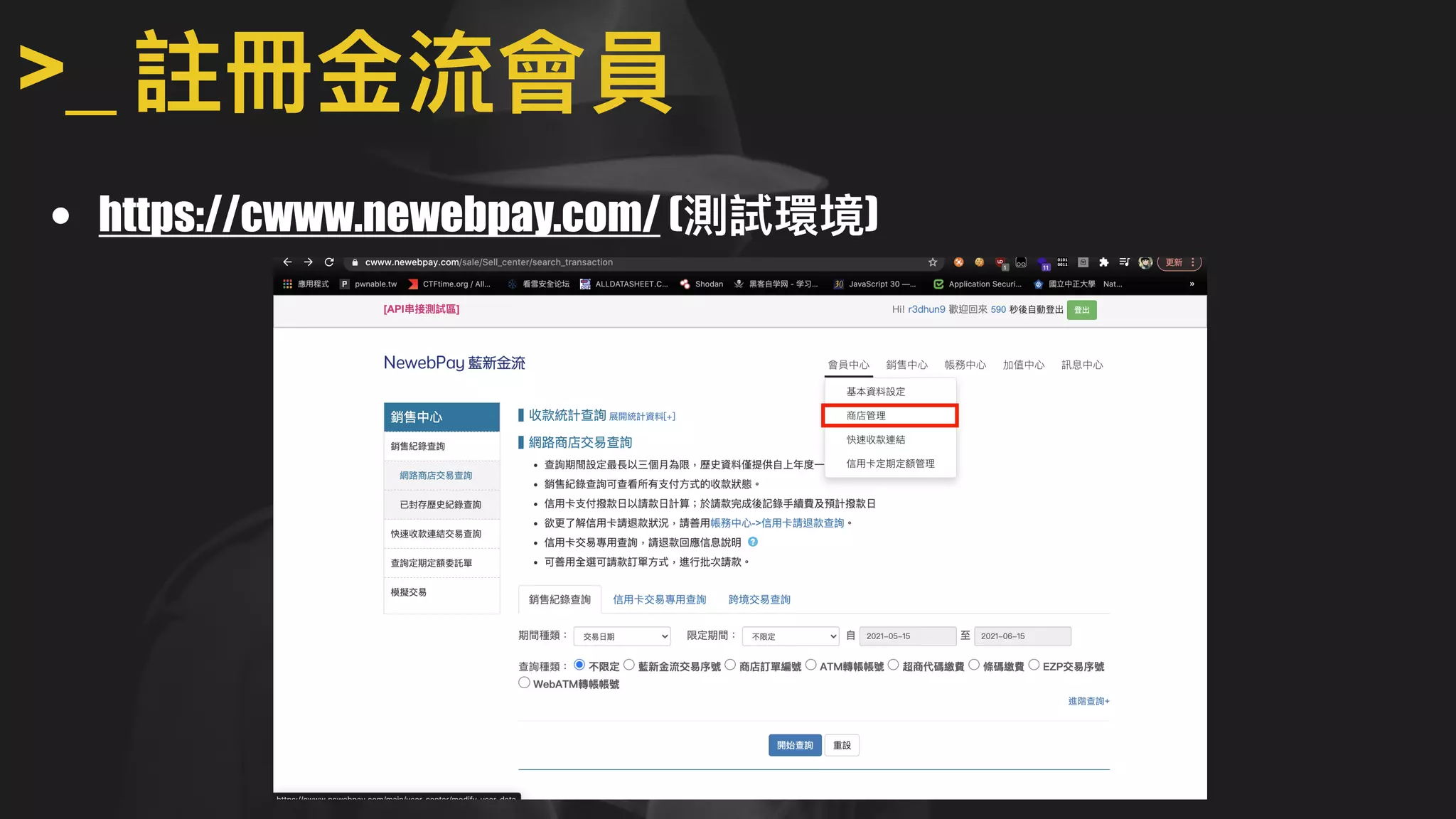Open the glasses-face extension icon
The image size is (1456, 819).
[x=1021, y=262]
